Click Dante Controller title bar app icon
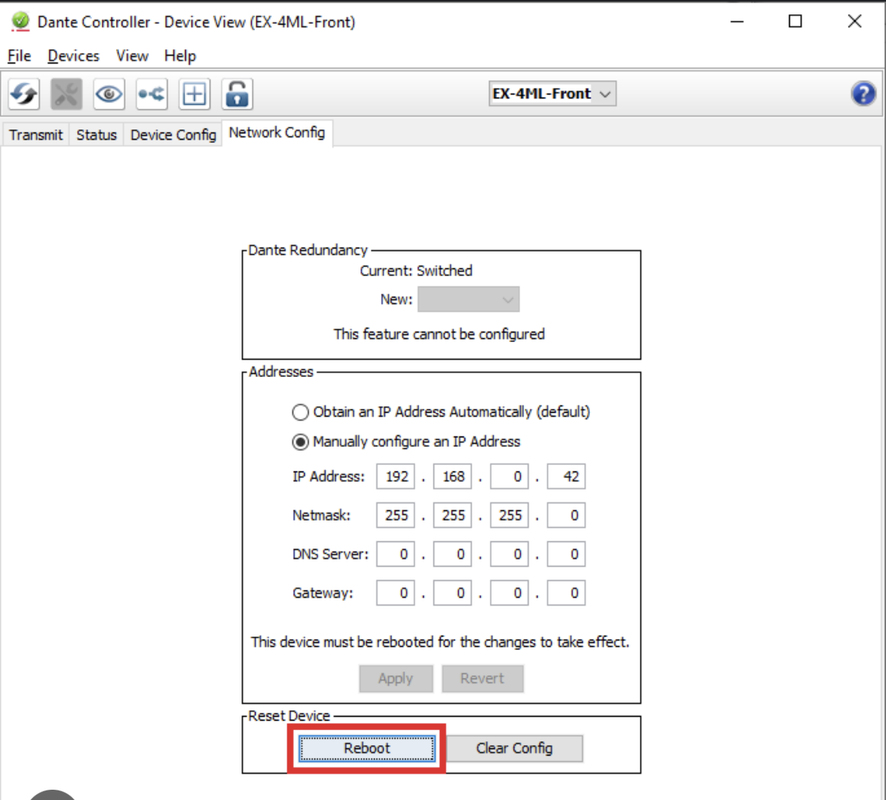Viewport: 886px width, 800px height. [20, 21]
